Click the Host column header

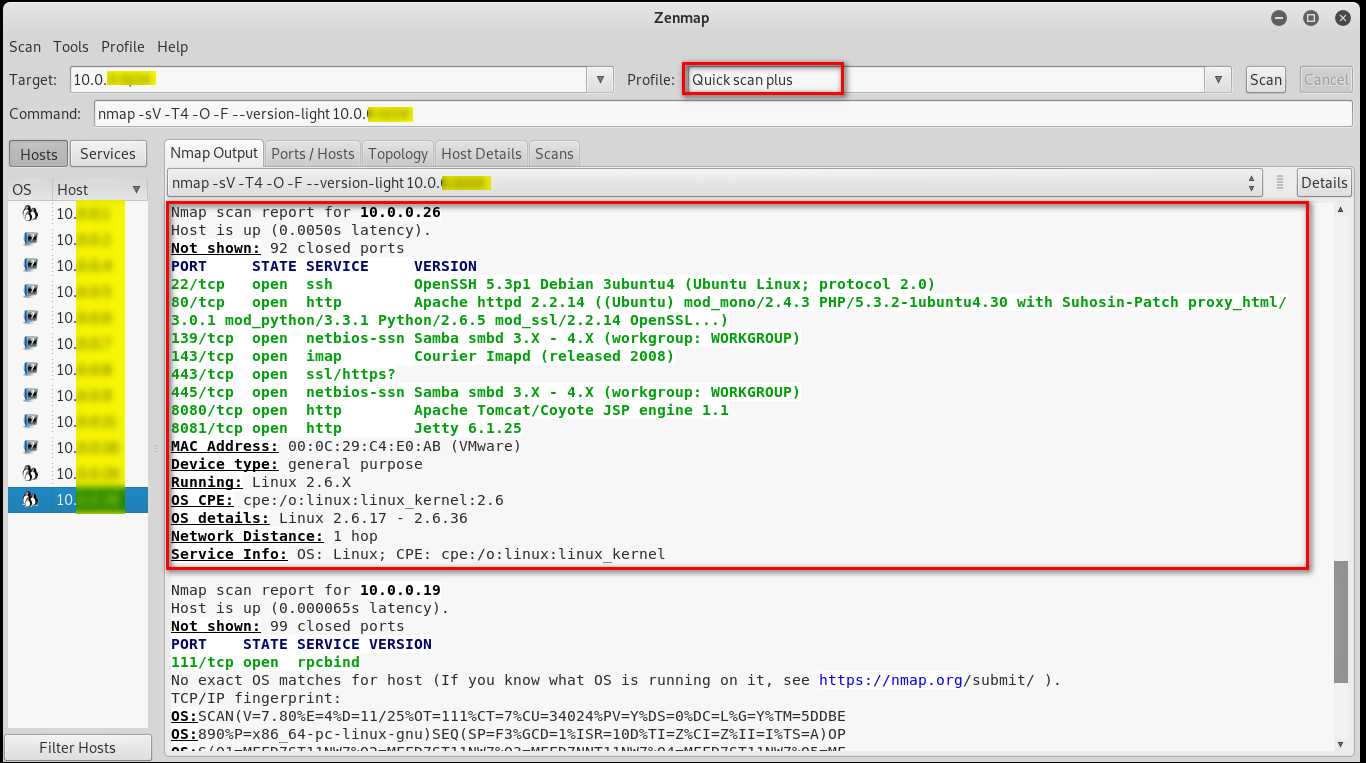click(99, 189)
